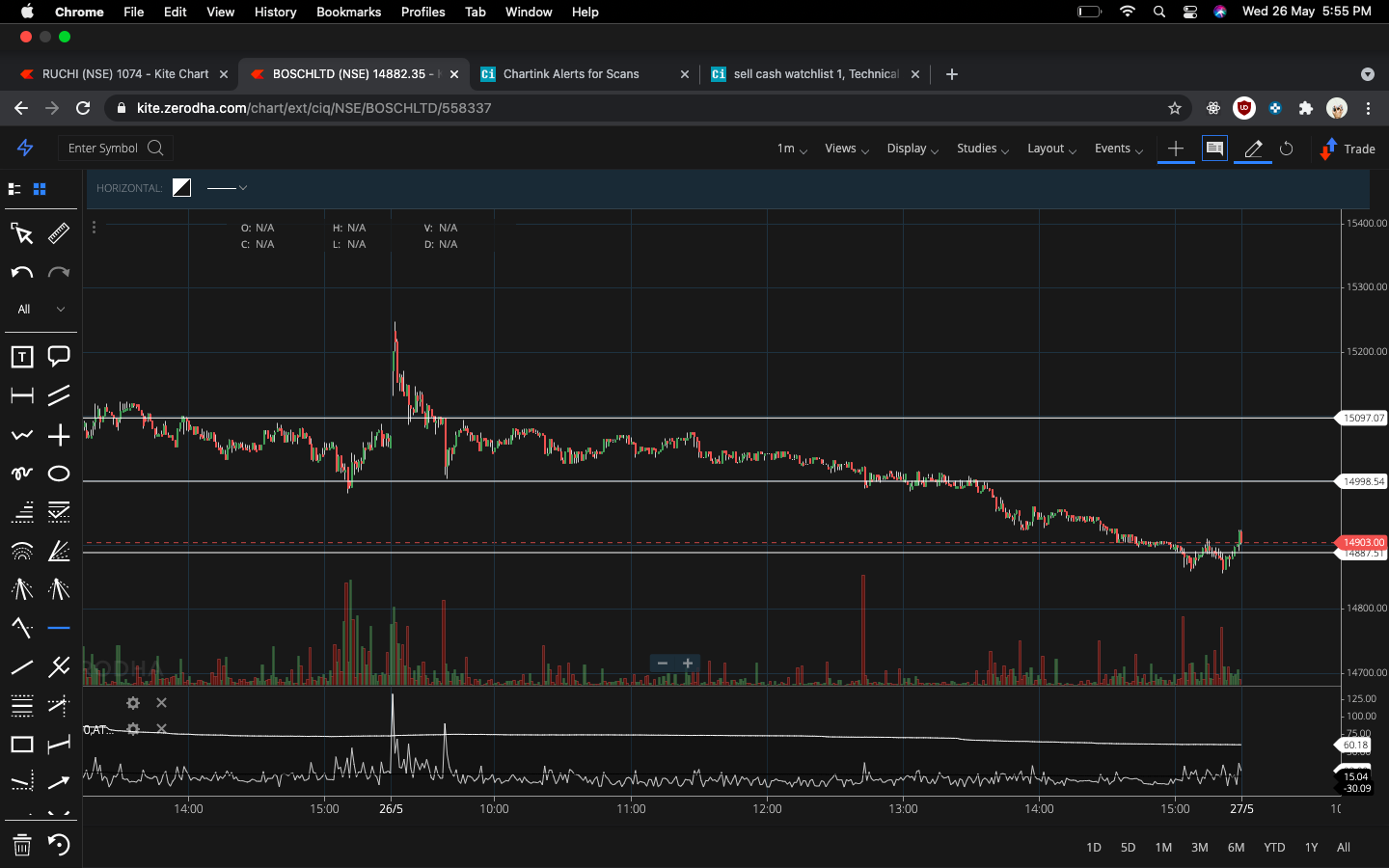Select the Annotation text tool
Image resolution: width=1389 pixels, height=868 pixels.
(21, 356)
